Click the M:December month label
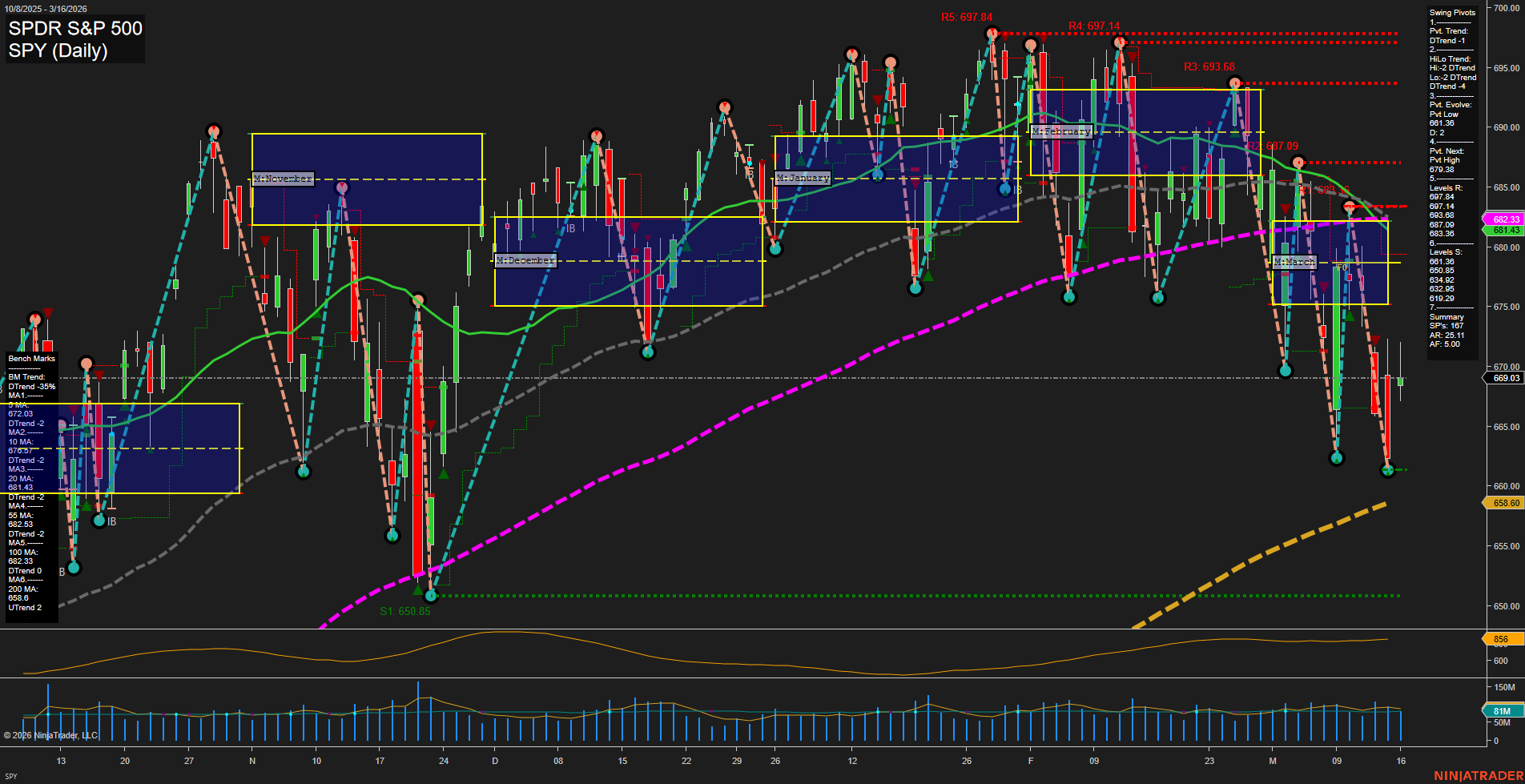 point(525,259)
